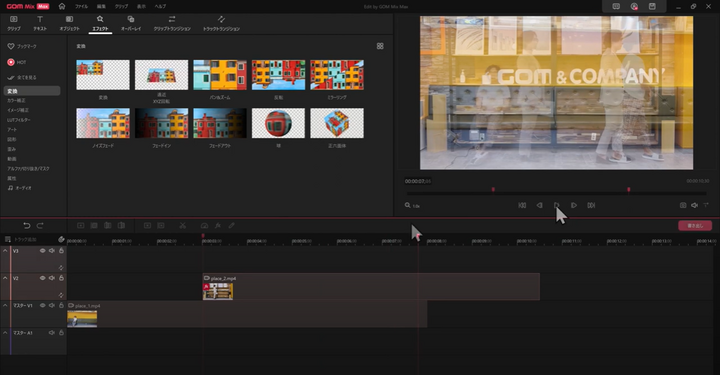Choose the XYZ回転 effect thumbnail
The width and height of the screenshot is (720, 375).
point(161,75)
